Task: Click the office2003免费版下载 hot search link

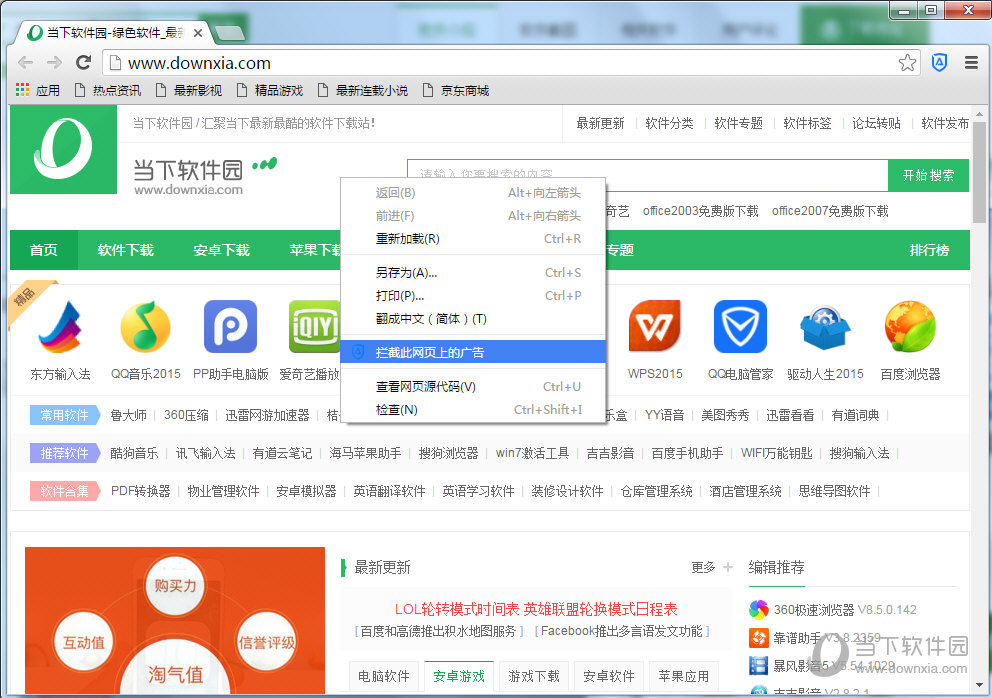Action: tap(700, 211)
